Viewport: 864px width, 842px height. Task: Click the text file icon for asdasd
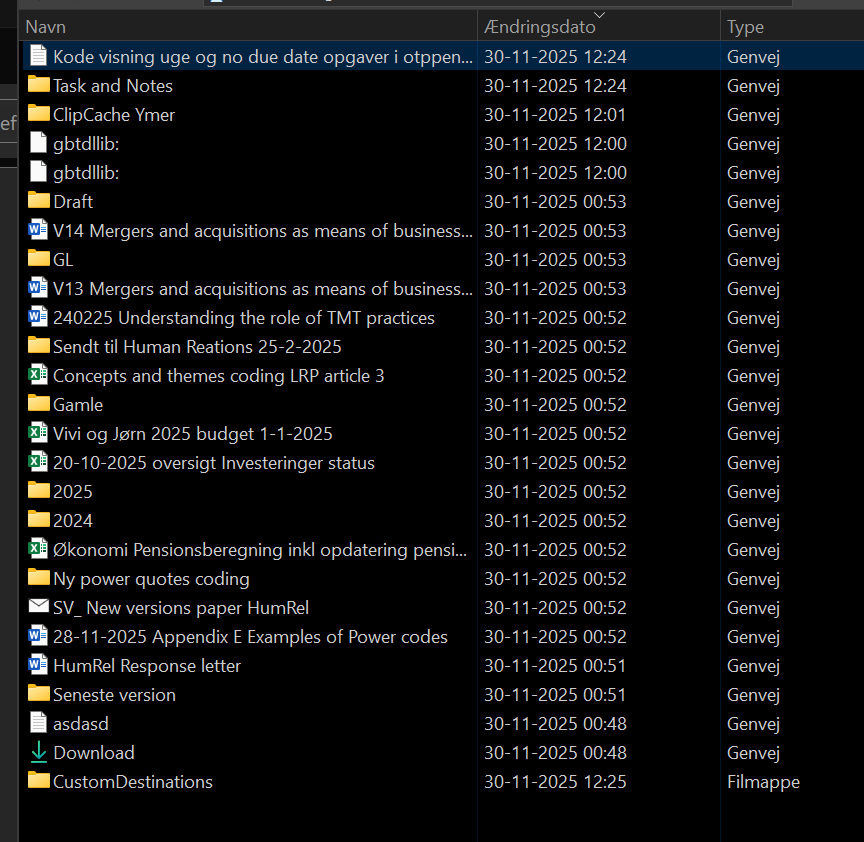coord(38,724)
